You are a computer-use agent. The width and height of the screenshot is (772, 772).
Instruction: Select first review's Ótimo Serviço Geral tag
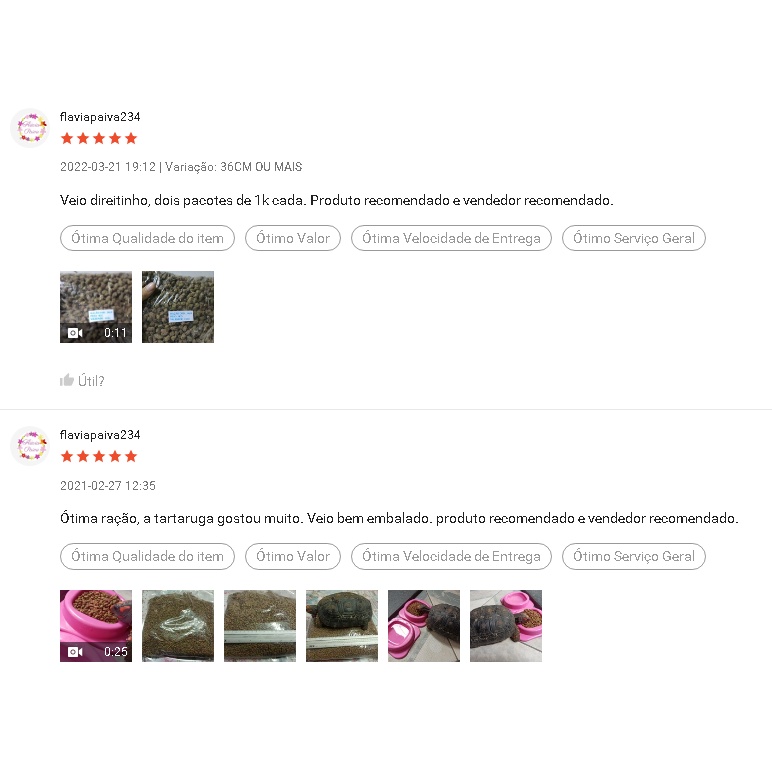coord(634,238)
